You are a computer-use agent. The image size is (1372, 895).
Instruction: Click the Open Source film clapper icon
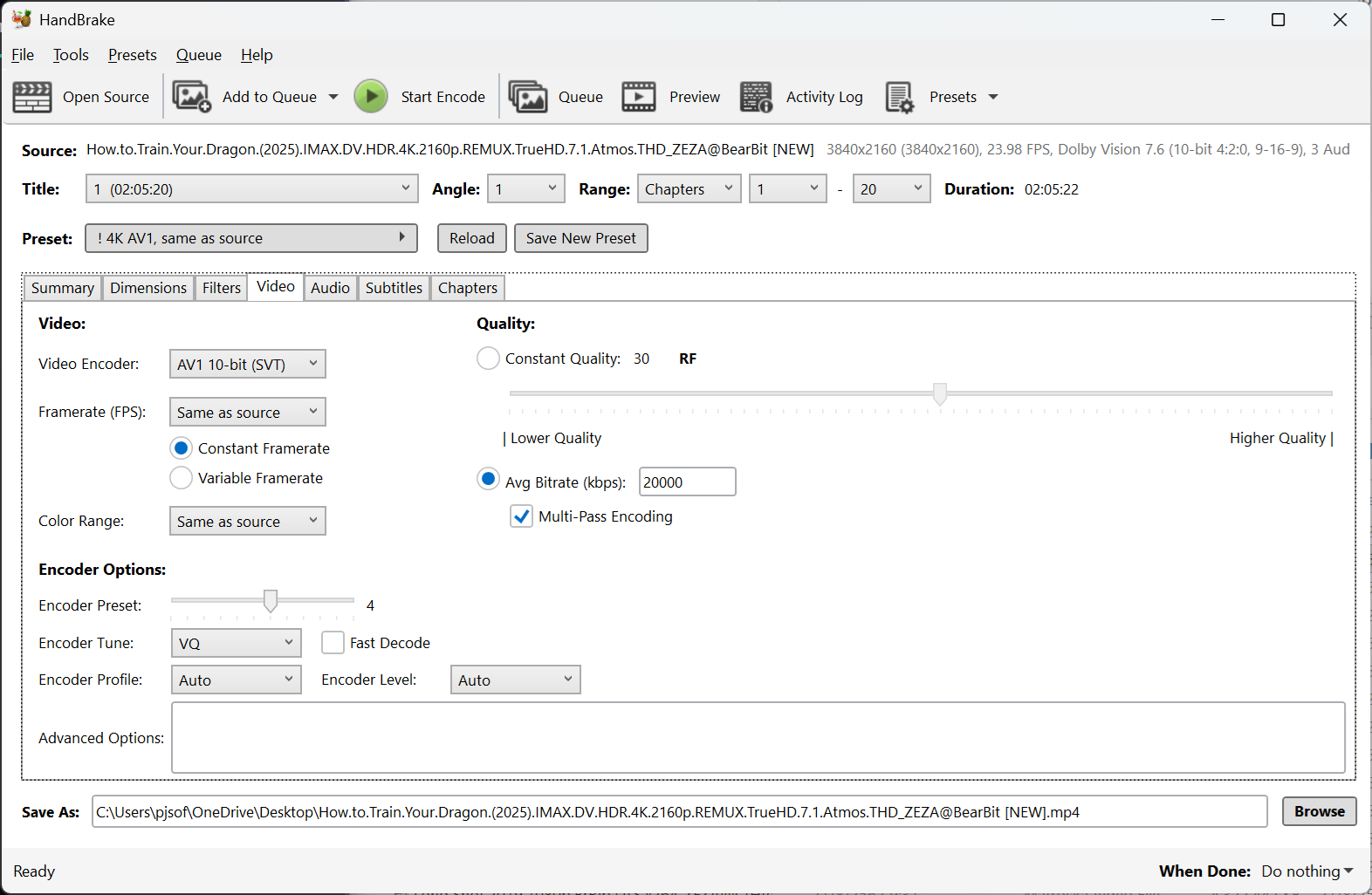coord(32,97)
